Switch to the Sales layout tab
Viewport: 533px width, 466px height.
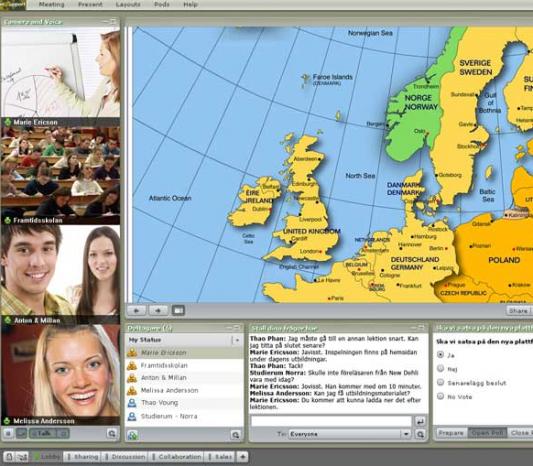point(220,456)
